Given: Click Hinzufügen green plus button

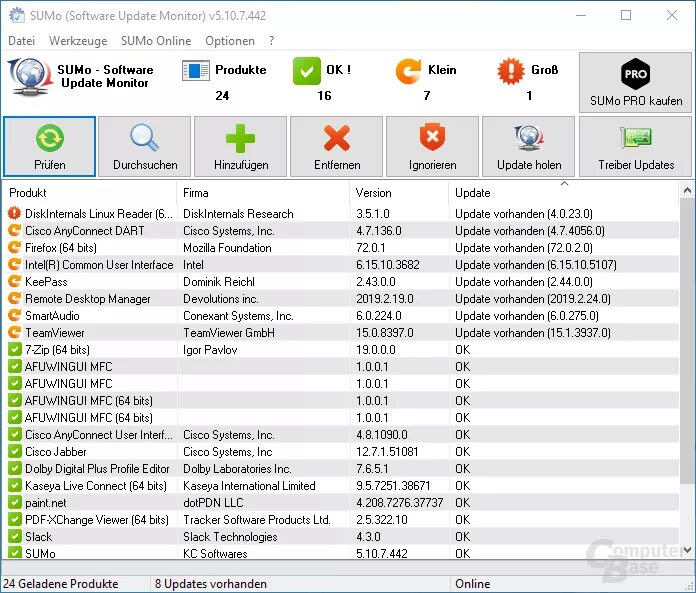Looking at the screenshot, I should pos(241,146).
